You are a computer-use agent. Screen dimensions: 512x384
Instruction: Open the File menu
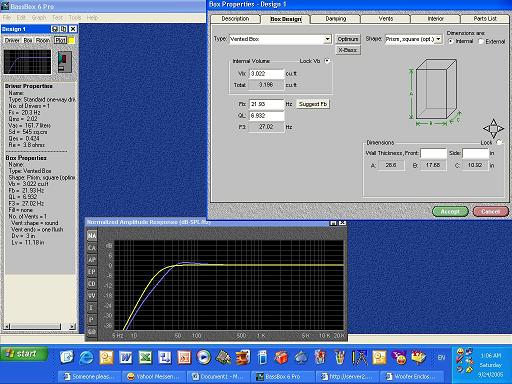pyautogui.click(x=7, y=17)
